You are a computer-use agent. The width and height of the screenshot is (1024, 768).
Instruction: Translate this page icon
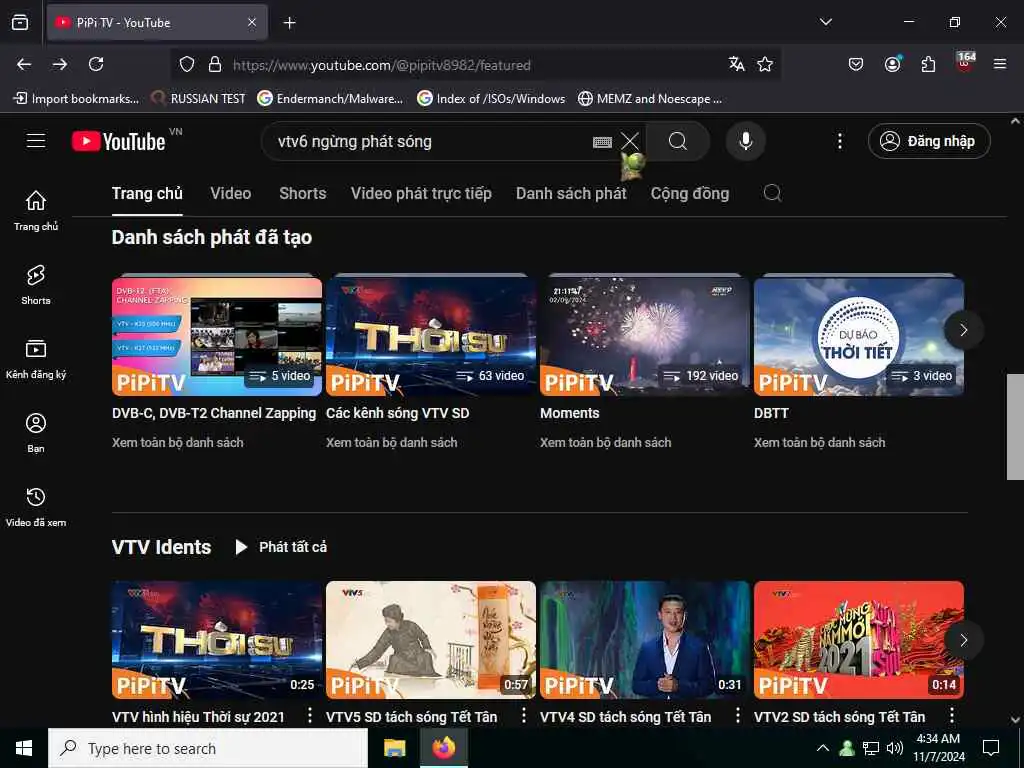(737, 64)
